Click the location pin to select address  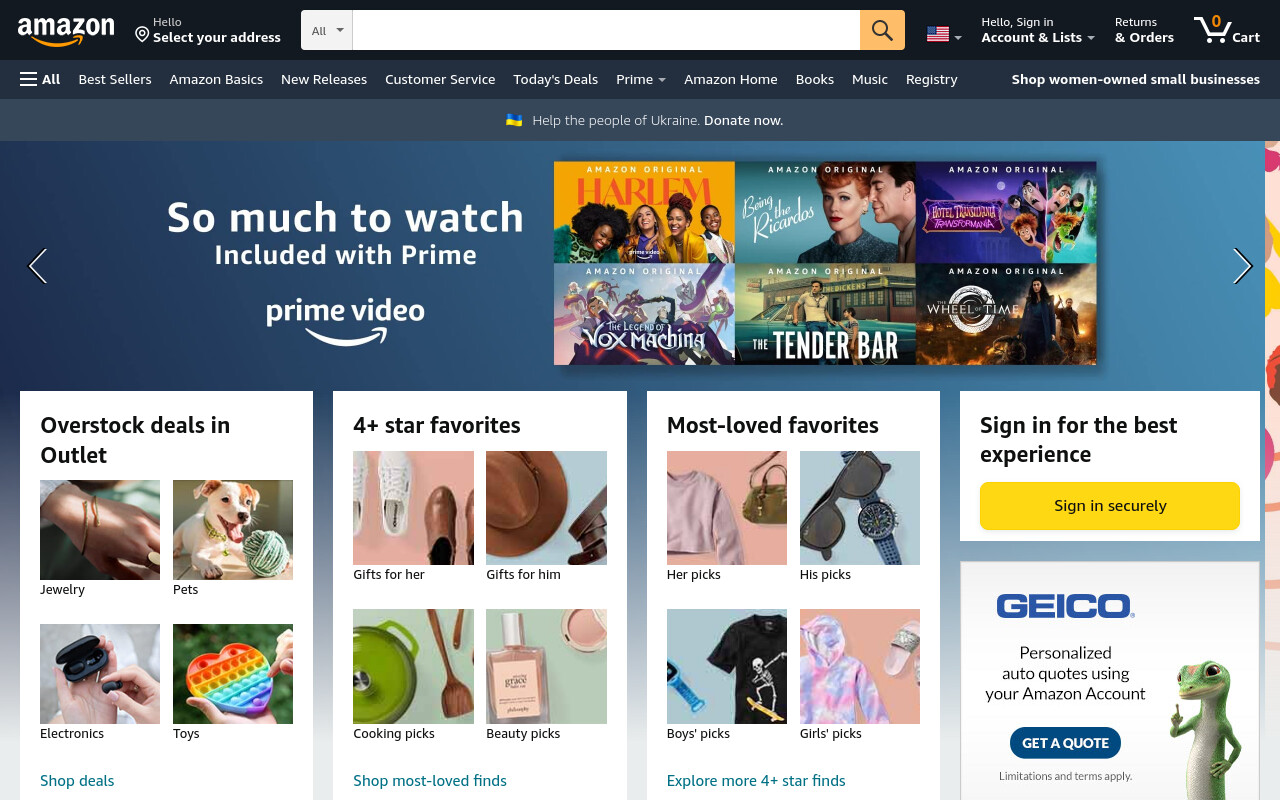(142, 35)
